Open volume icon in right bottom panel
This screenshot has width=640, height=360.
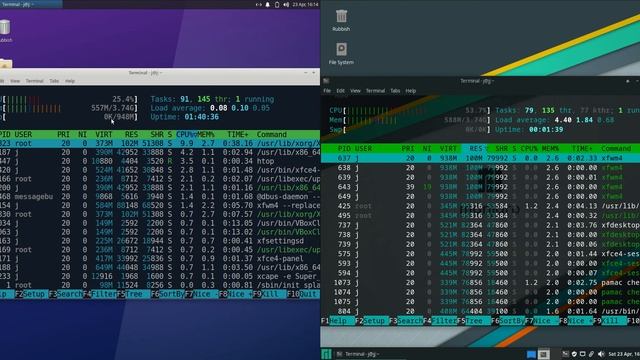tap(600, 354)
